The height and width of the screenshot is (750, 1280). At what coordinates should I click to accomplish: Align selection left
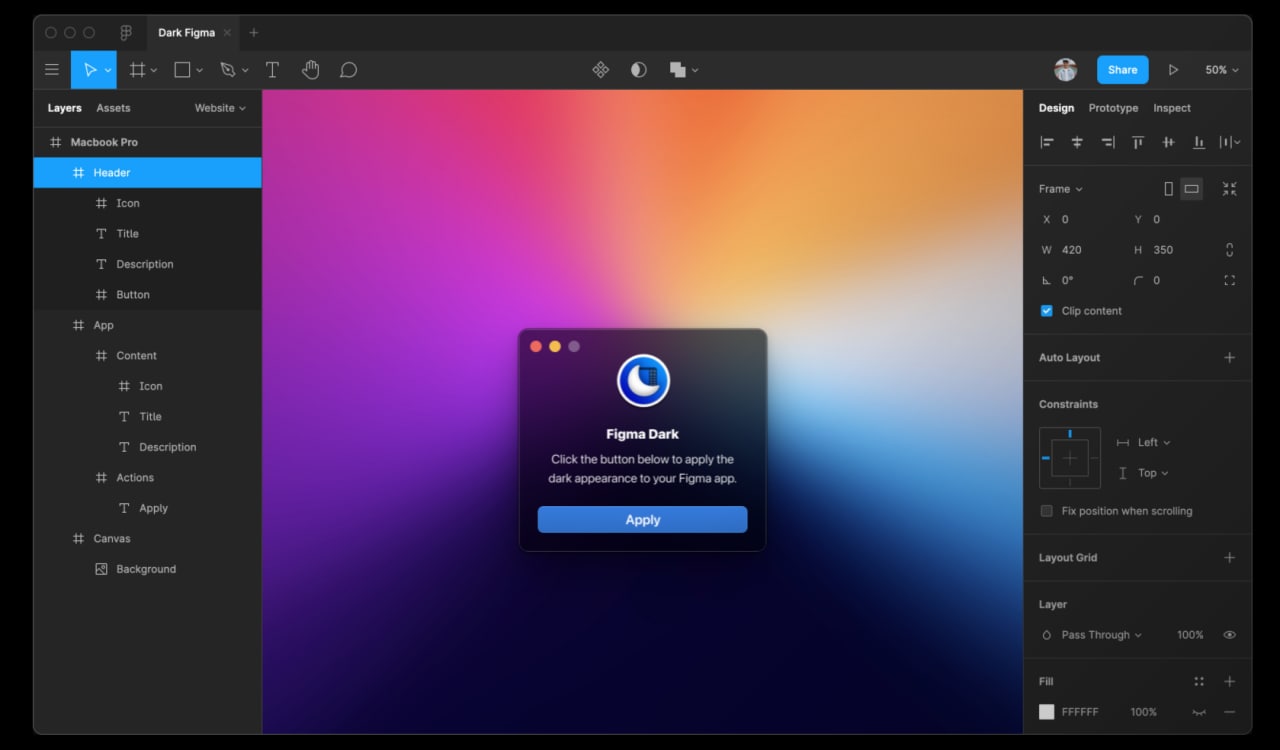coord(1047,143)
